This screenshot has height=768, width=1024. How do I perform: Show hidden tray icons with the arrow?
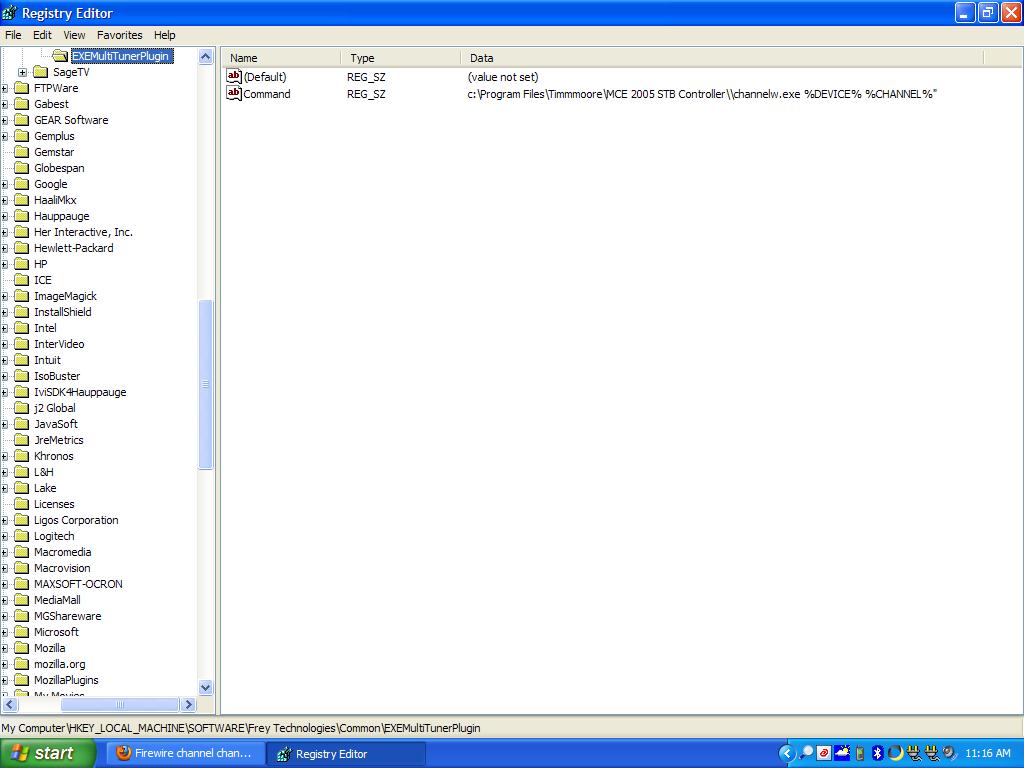click(x=787, y=753)
